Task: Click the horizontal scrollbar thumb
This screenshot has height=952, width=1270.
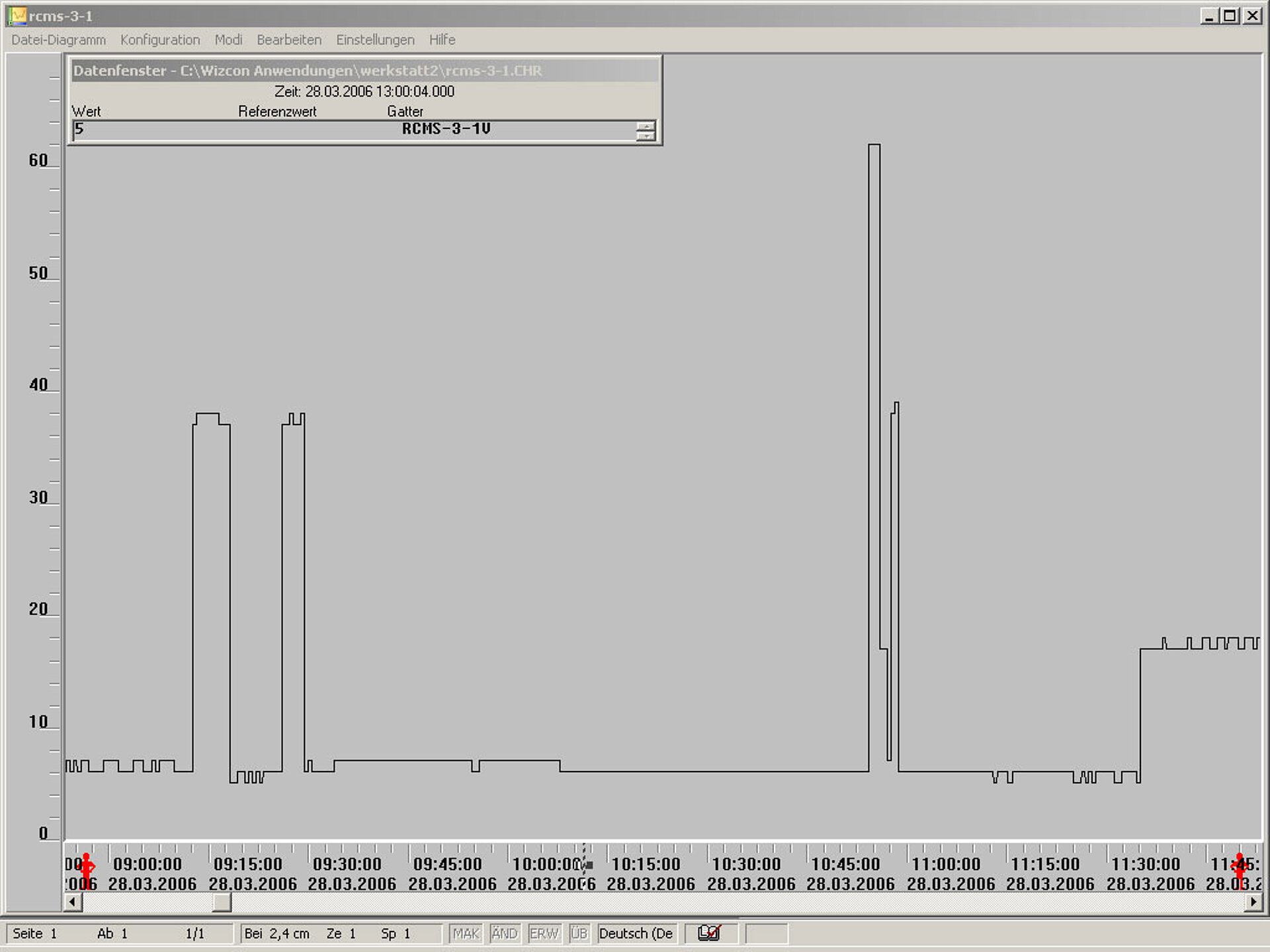Action: click(222, 902)
